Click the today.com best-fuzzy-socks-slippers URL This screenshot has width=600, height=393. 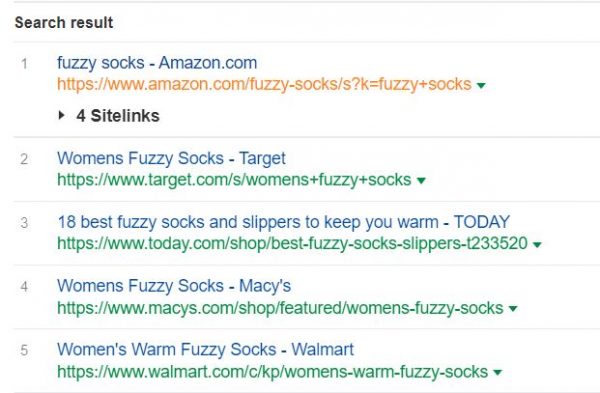pyautogui.click(x=293, y=243)
